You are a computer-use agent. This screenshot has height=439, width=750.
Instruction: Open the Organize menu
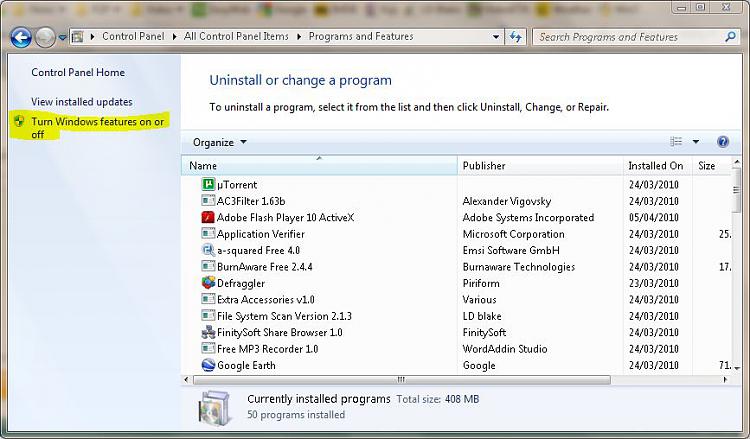220,143
